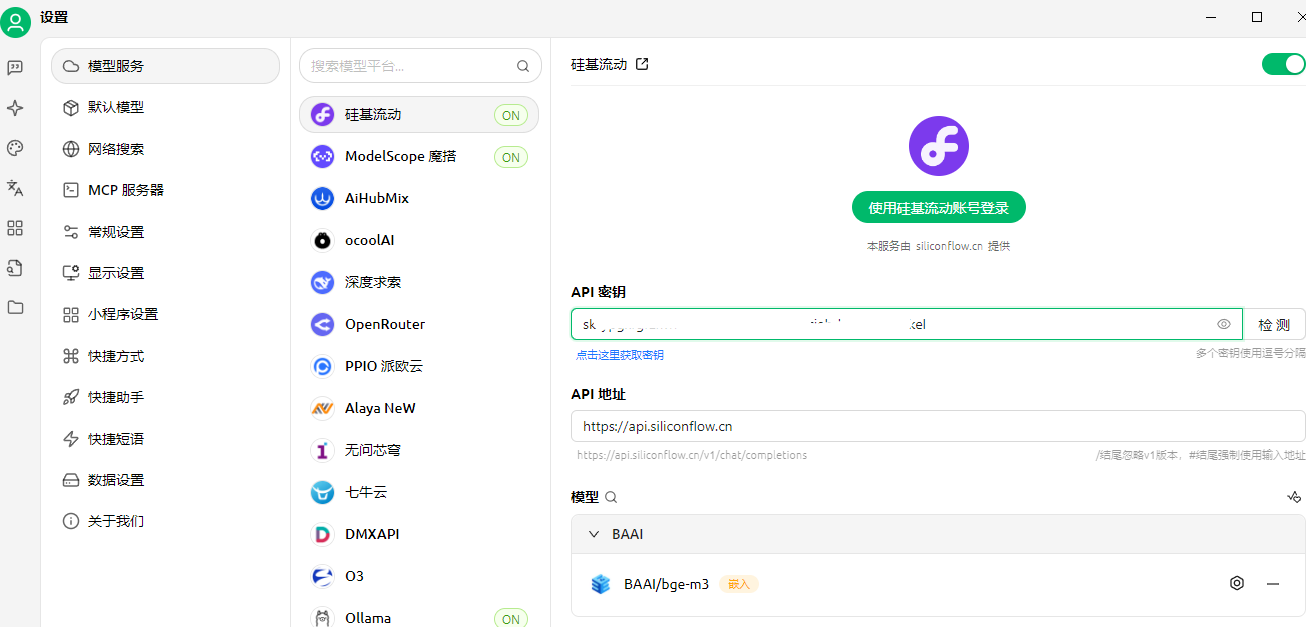Click the DMXAPI provider icon
This screenshot has width=1306, height=627.
click(x=322, y=534)
